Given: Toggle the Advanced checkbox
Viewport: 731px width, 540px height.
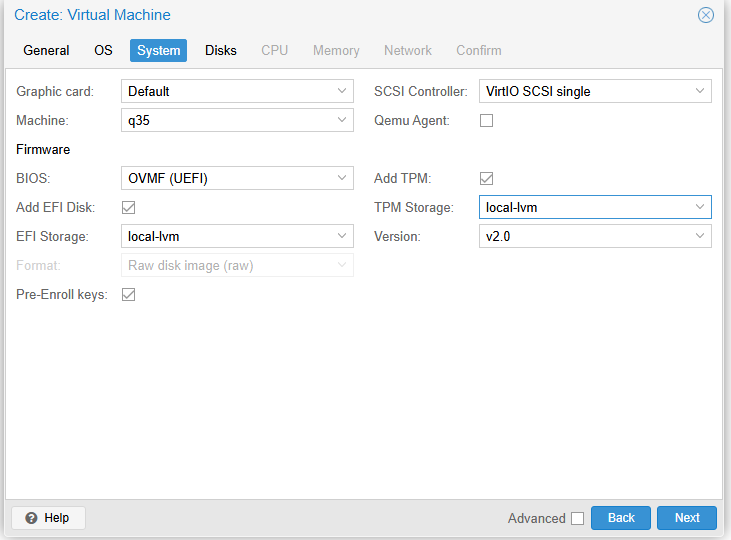Looking at the screenshot, I should pos(577,518).
